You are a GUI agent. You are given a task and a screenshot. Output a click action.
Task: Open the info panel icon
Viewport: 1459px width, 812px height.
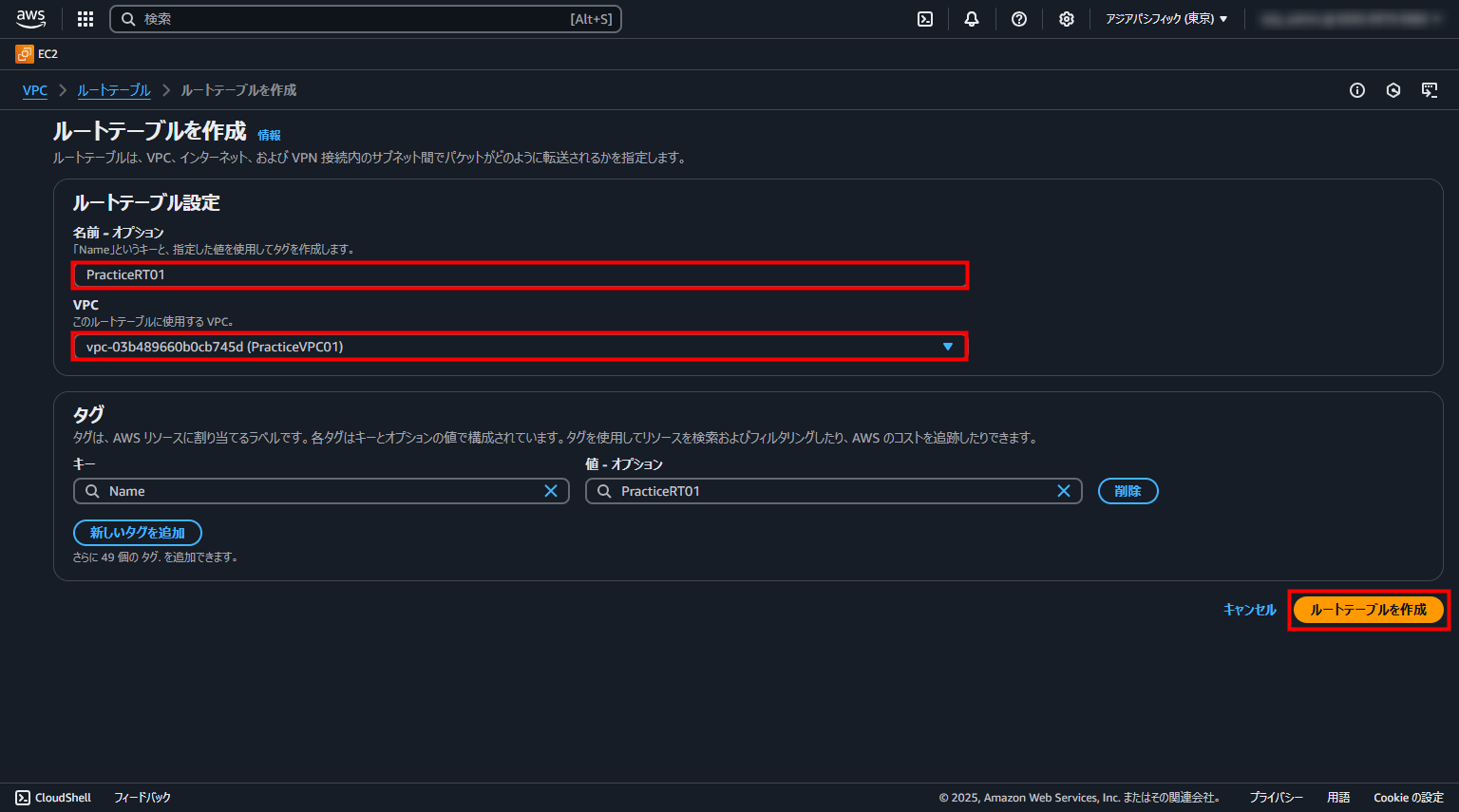click(x=1357, y=90)
